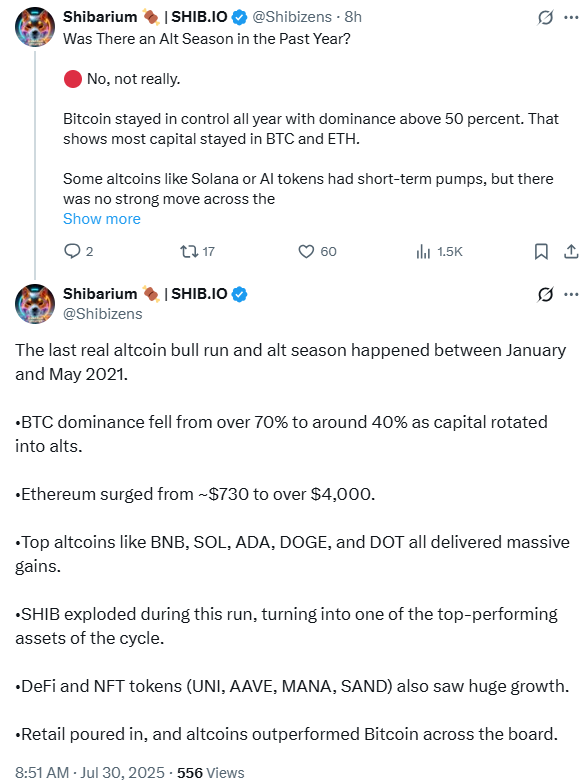586x781 pixels.
Task: Click Grok icon on the second tweet
Action: 545,294
